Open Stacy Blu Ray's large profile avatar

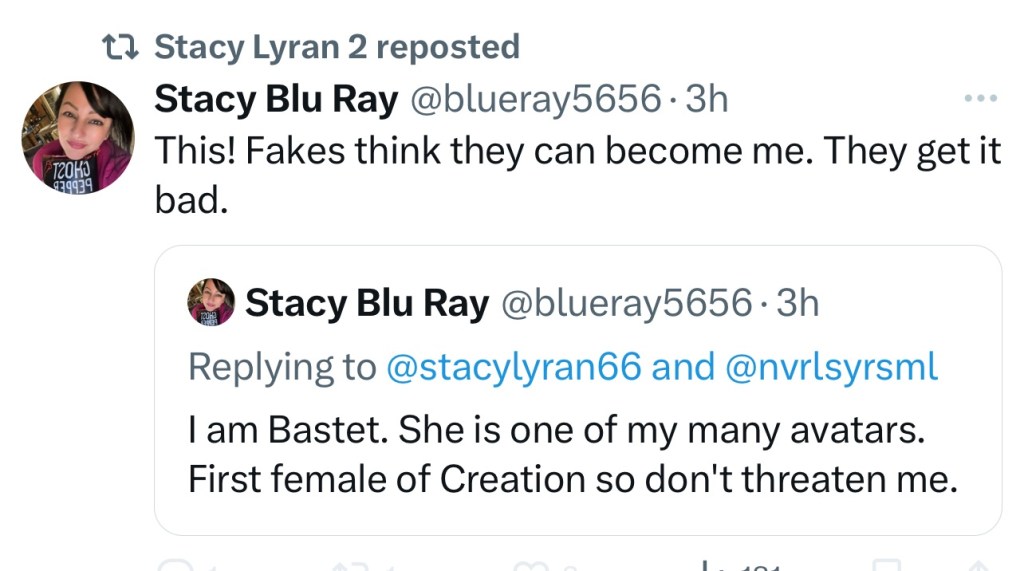pyautogui.click(x=77, y=137)
